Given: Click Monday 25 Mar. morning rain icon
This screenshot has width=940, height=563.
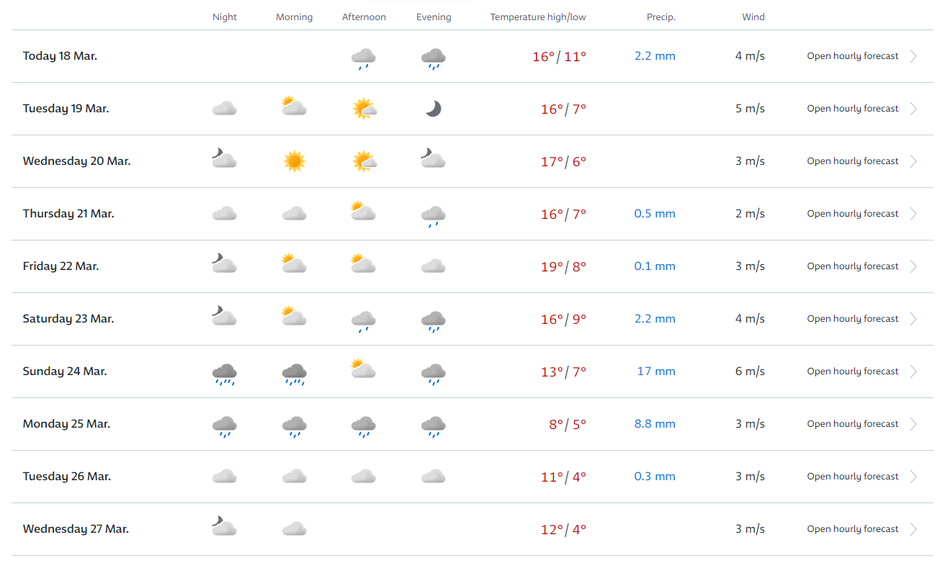Looking at the screenshot, I should pos(294,426).
